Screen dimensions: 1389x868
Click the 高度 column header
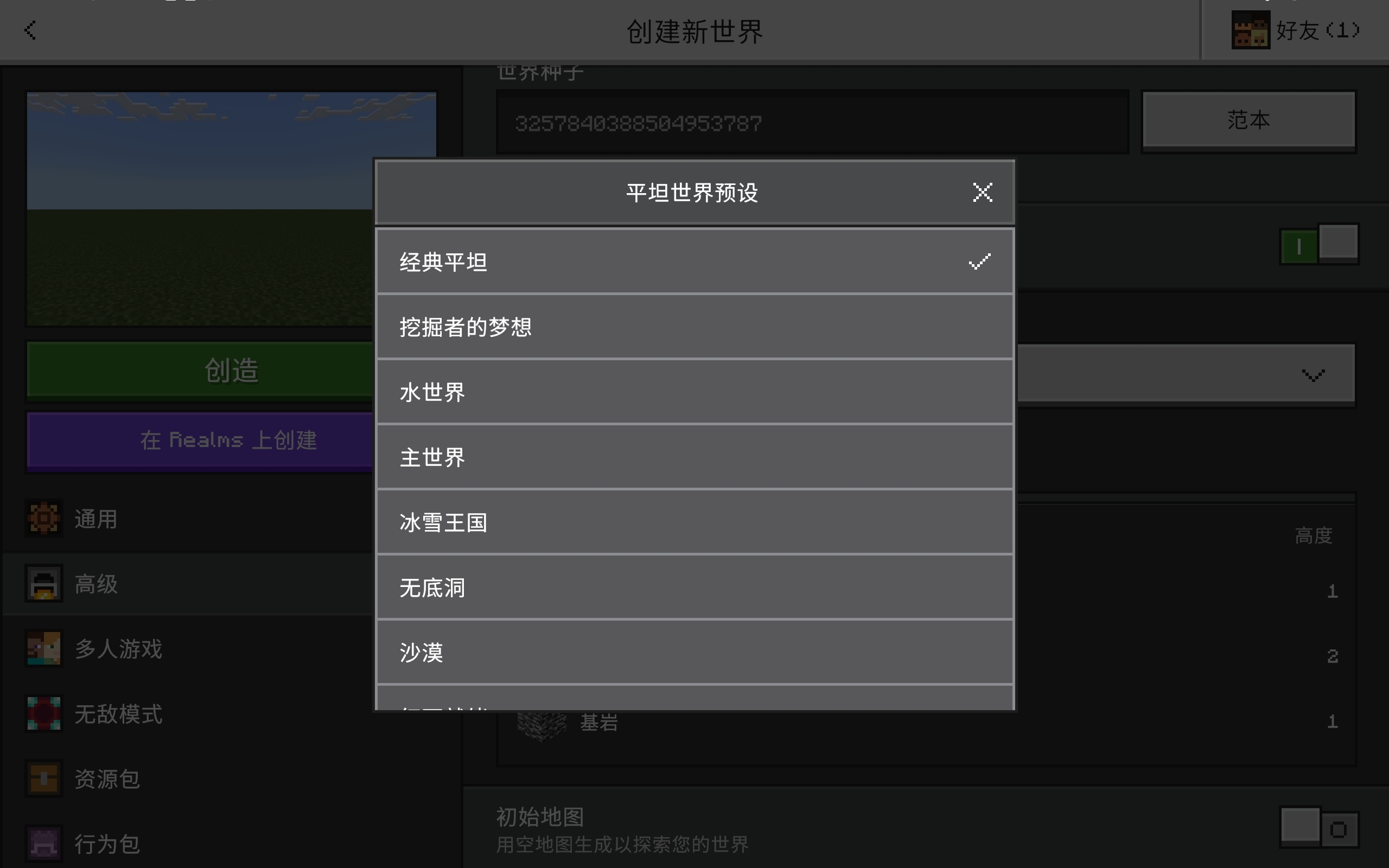pyautogui.click(x=1313, y=535)
